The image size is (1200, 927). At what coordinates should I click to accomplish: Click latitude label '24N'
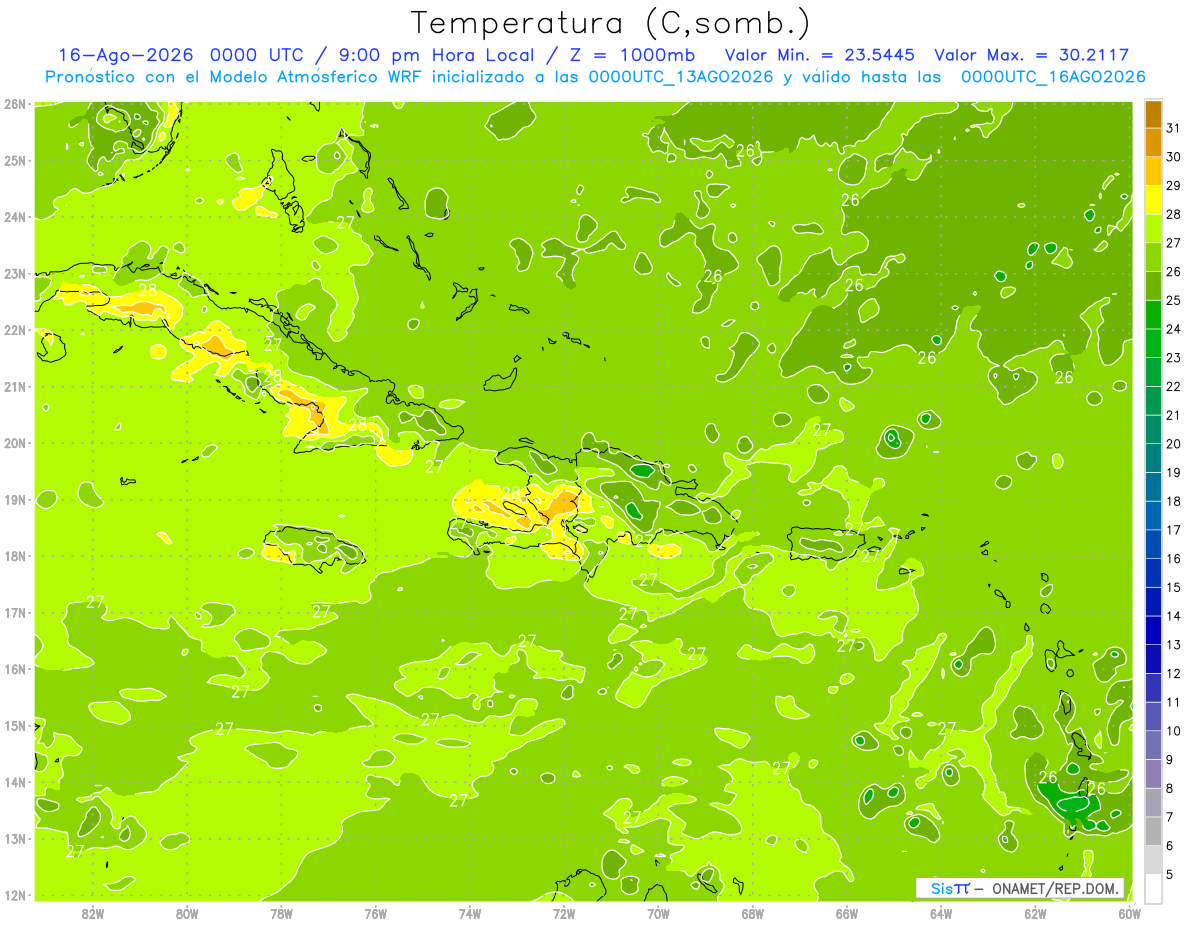[x=15, y=217]
